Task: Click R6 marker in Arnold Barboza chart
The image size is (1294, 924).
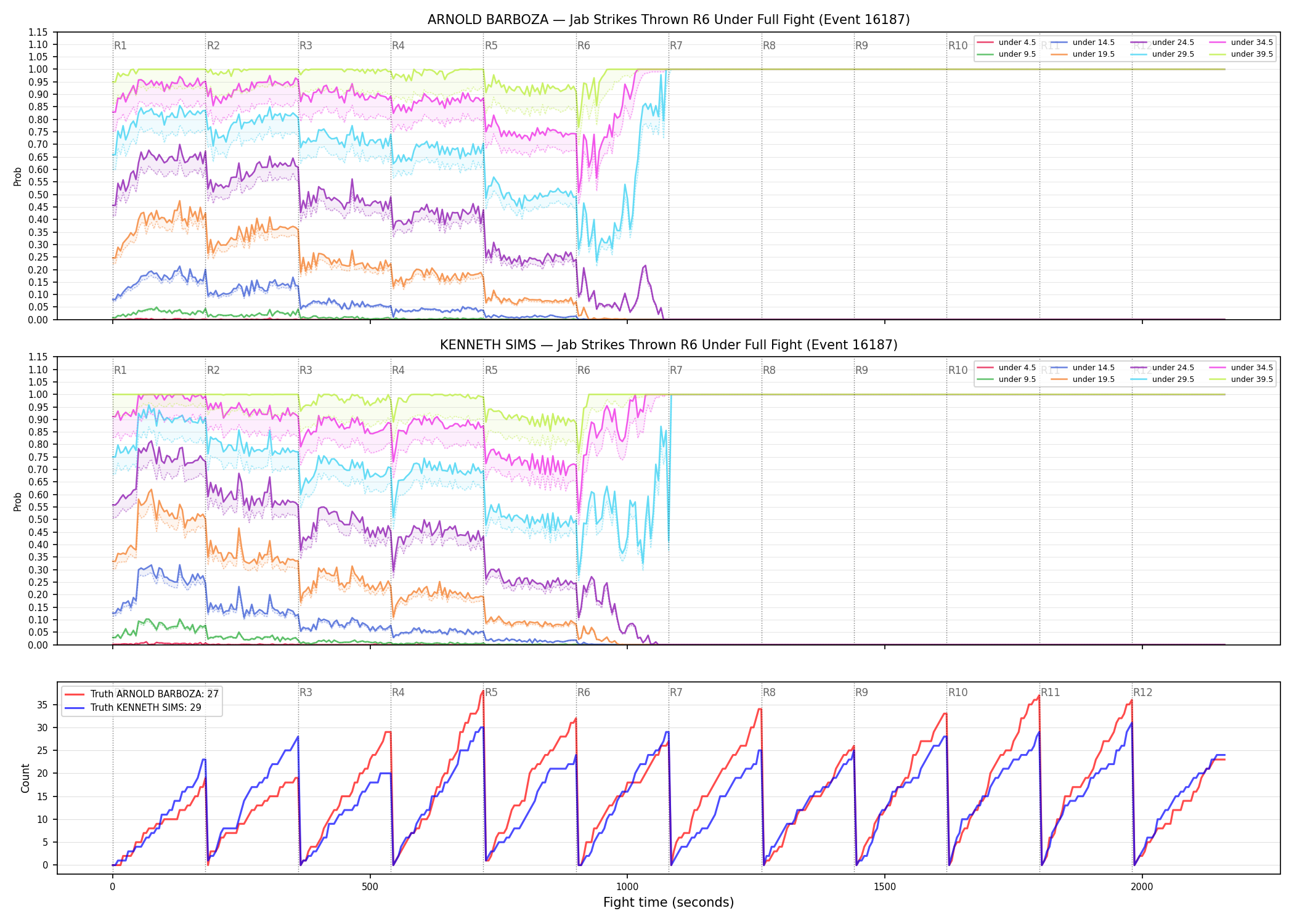Action: click(x=584, y=46)
